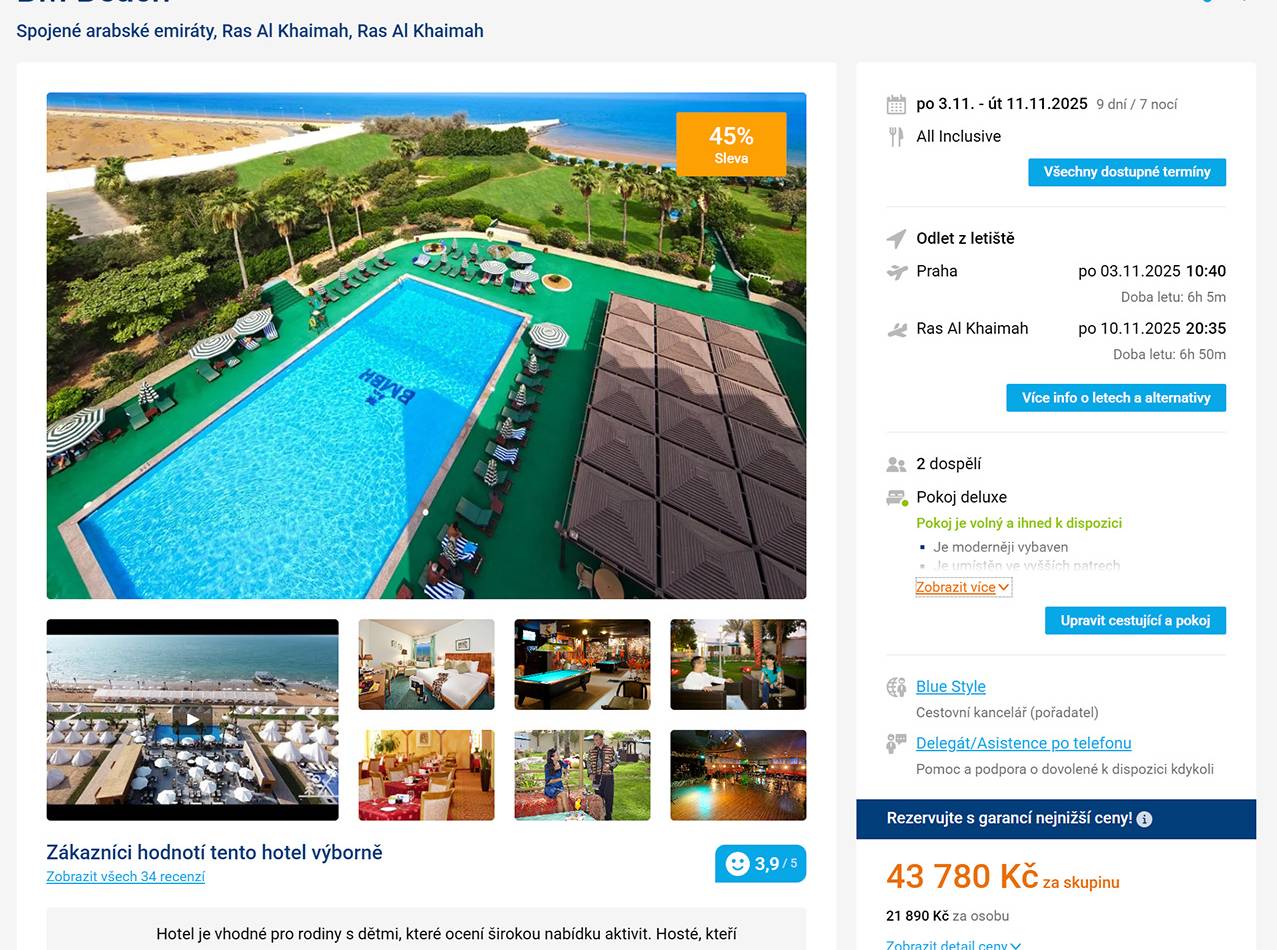Click the landing plane icon by Ras Al Khaimah
The height and width of the screenshot is (950, 1277).
coord(897,329)
